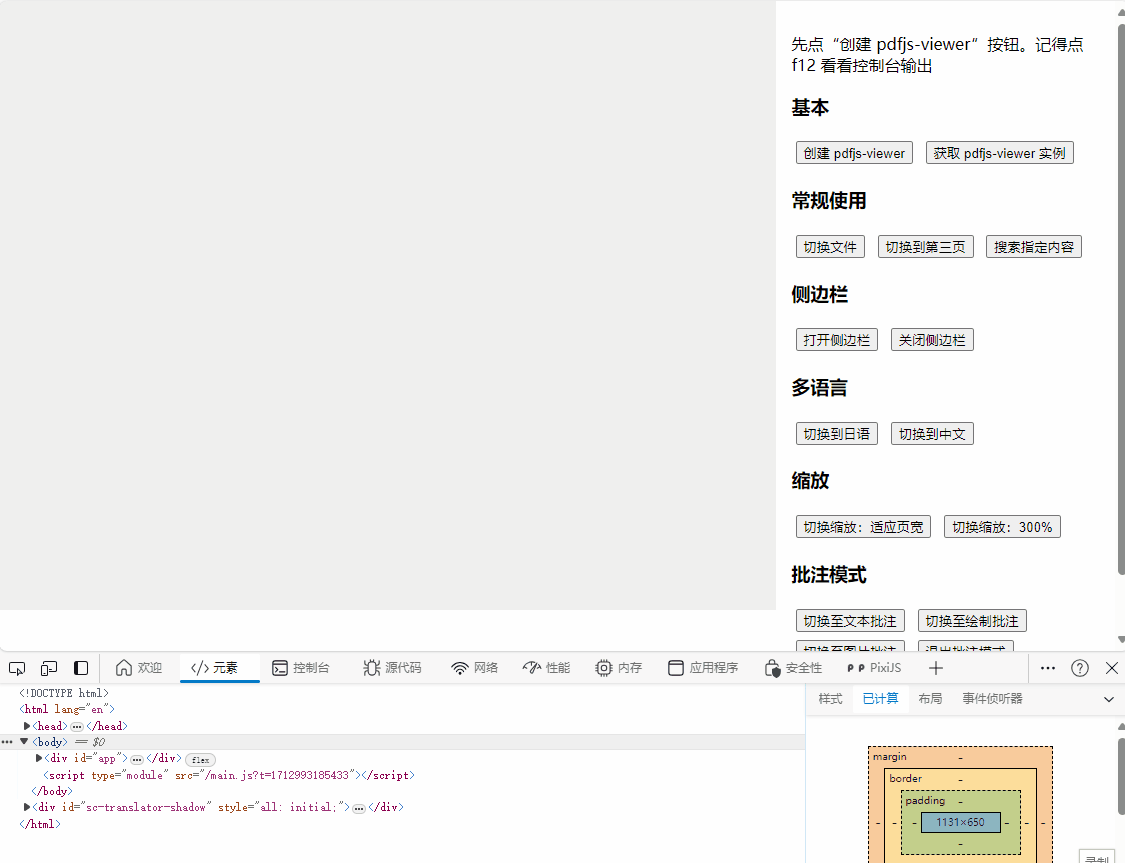The width and height of the screenshot is (1125, 863).
Task: Switch to the 布局 (Layout) sidebar tab
Action: pyautogui.click(x=930, y=699)
